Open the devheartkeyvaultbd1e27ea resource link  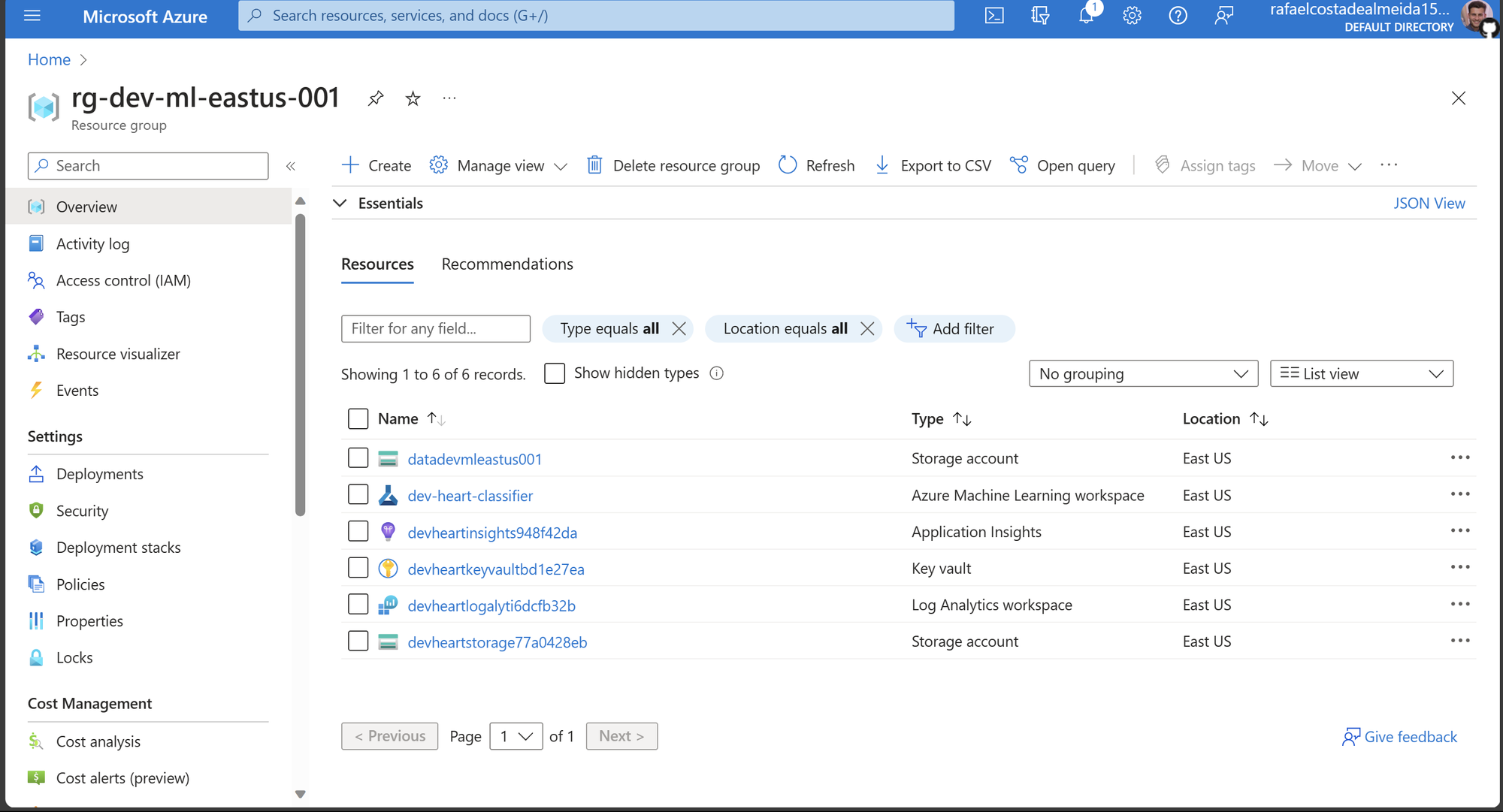click(496, 569)
